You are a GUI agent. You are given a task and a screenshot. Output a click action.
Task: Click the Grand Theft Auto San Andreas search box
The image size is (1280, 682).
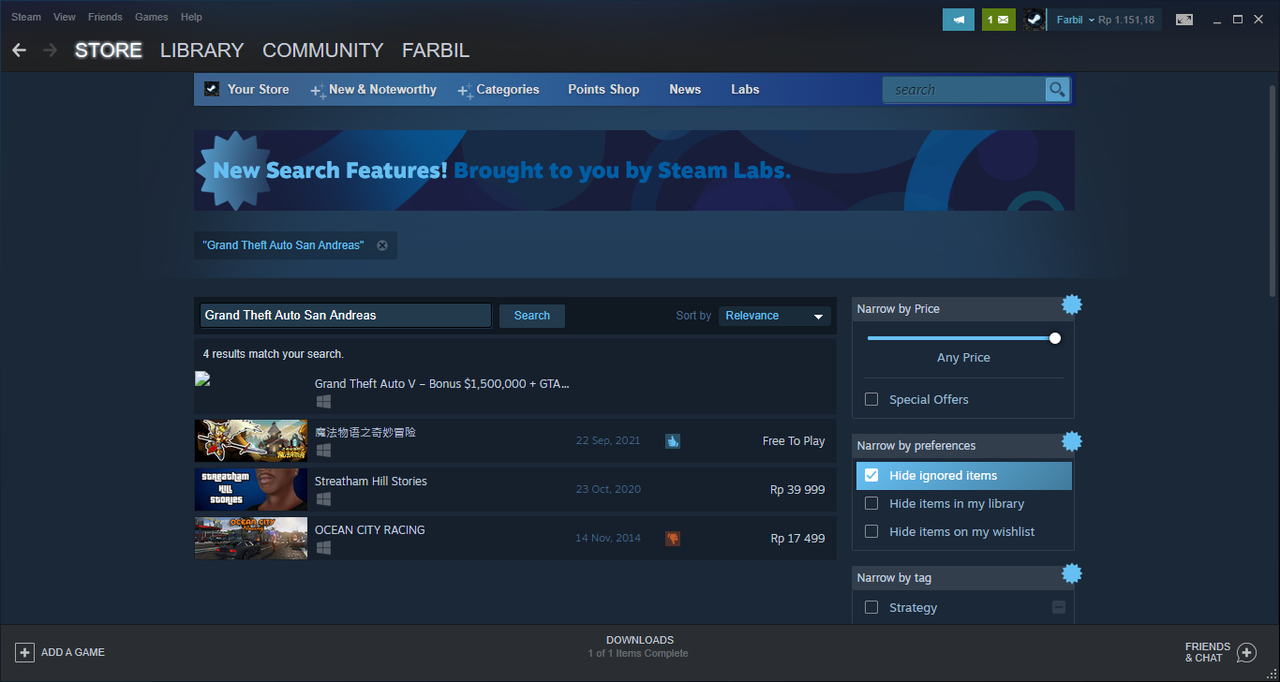(x=345, y=315)
